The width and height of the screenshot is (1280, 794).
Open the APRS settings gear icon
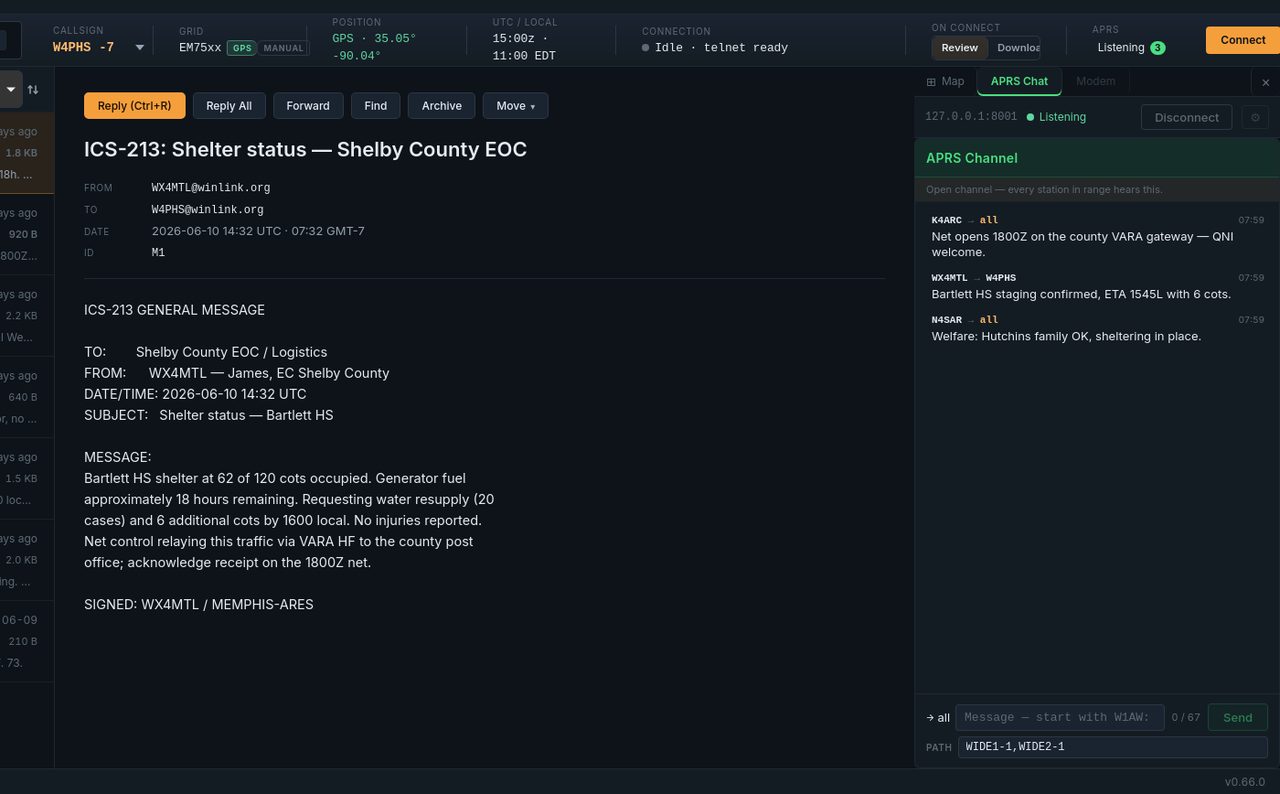(1256, 117)
